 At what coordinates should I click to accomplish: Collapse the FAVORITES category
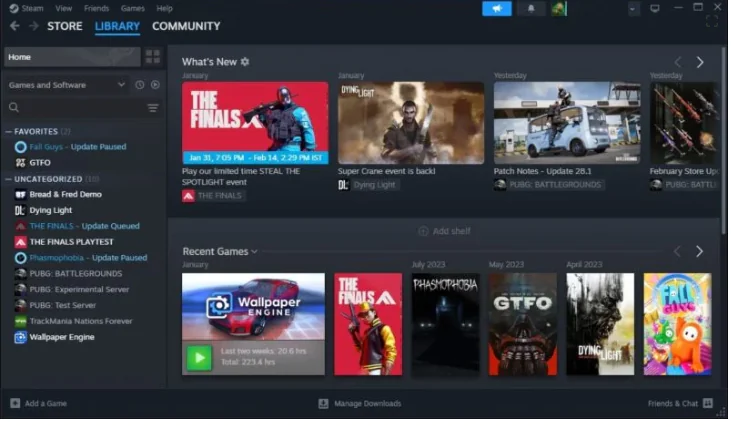[8, 131]
